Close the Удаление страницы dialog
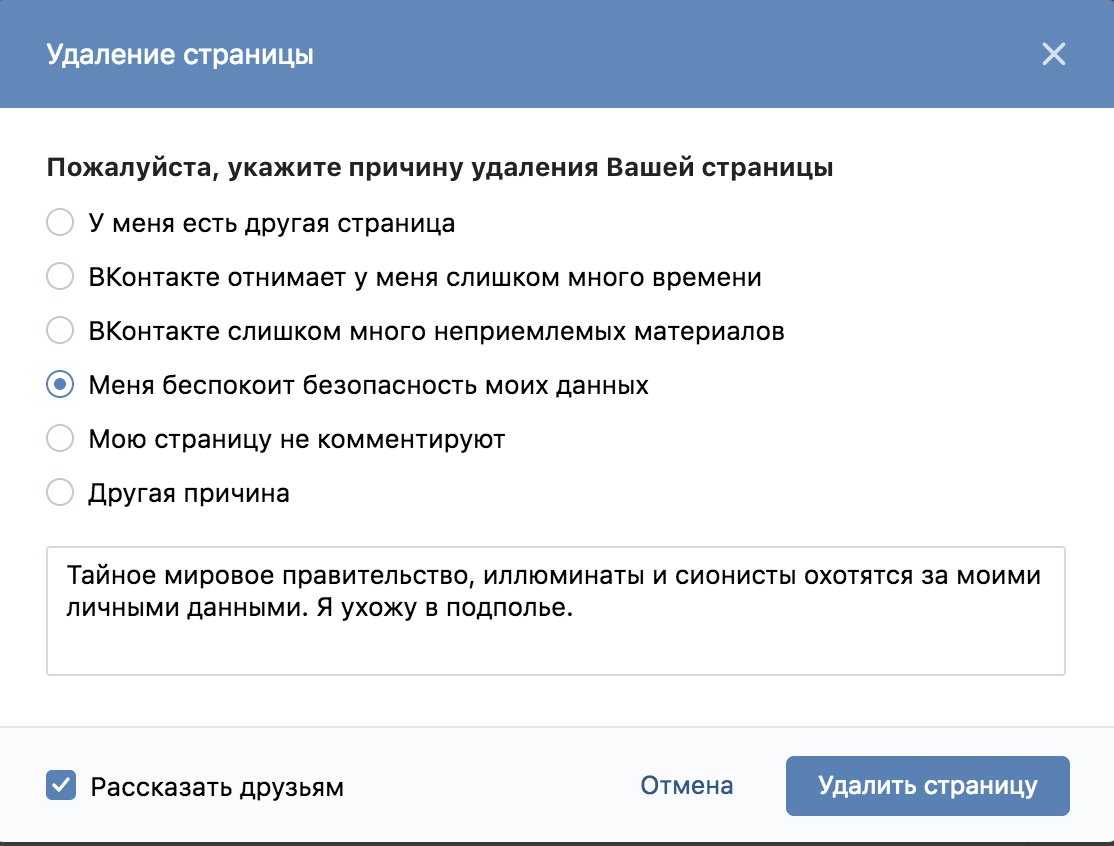 coord(1053,54)
